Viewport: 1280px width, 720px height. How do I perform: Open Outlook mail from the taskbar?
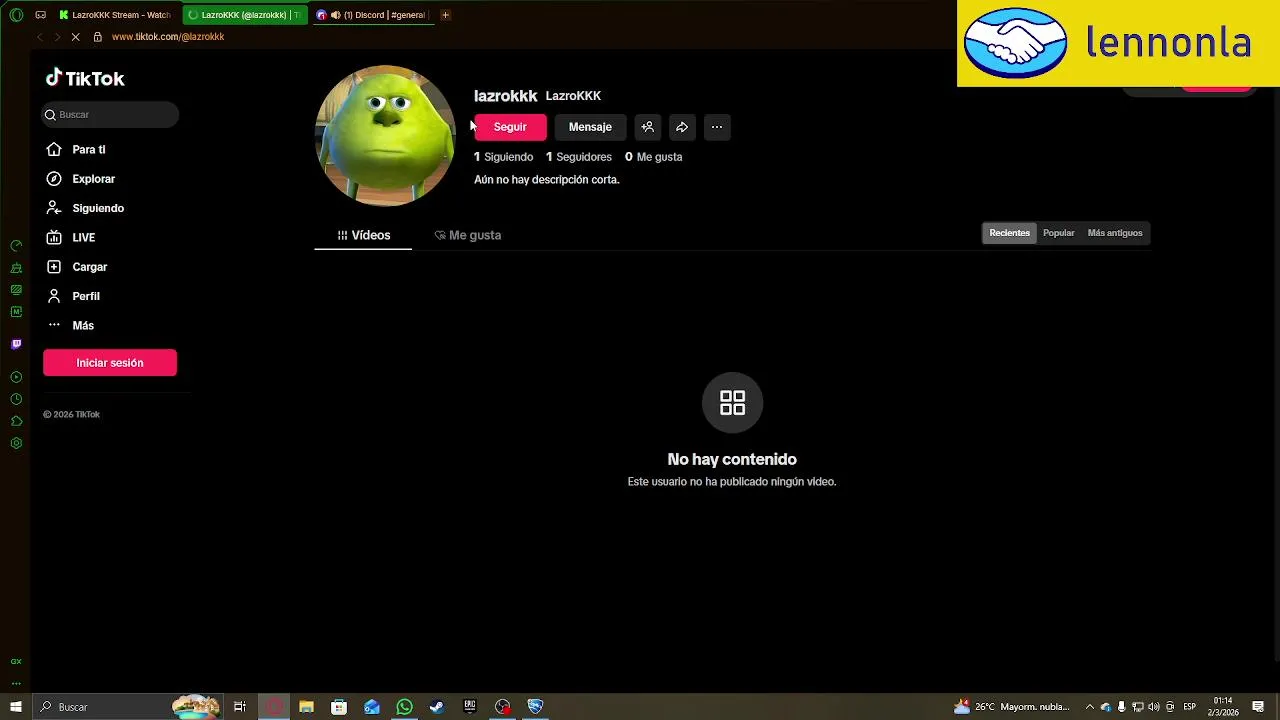[x=372, y=707]
